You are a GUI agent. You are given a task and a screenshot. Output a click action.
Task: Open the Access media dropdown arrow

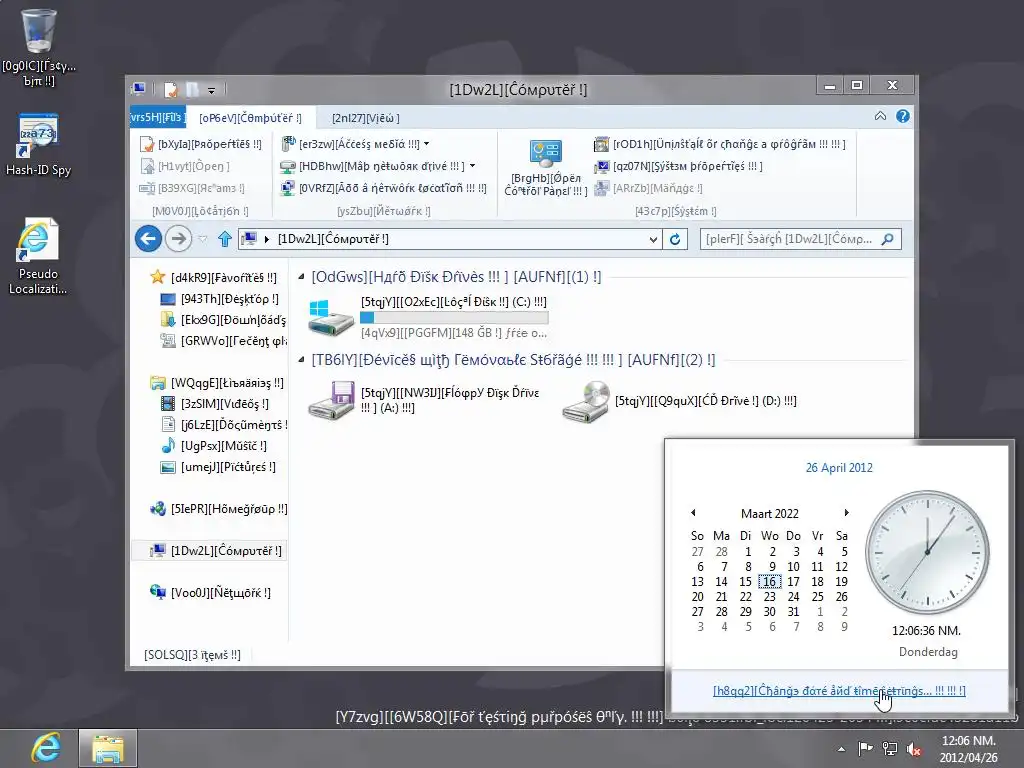pos(426,144)
